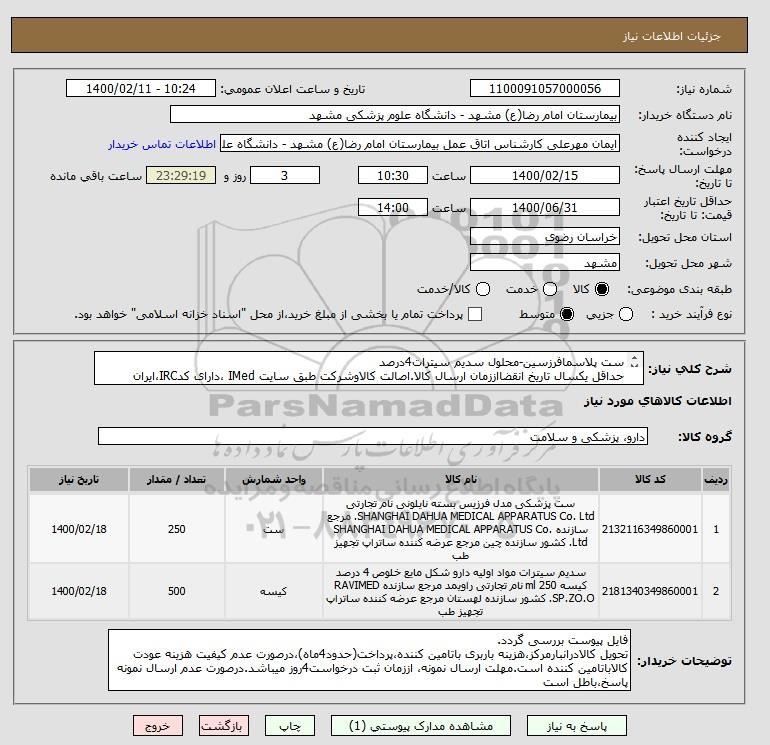Image resolution: width=770 pixels, height=745 pixels.
Task: Click the اطلاعات کالاهای مورد نیاز heading
Action: 658,401
